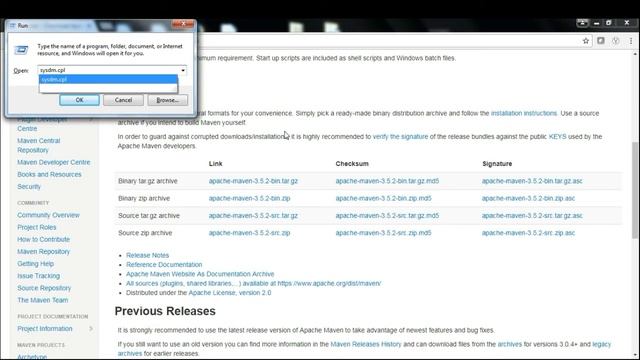Click the Checksum column header

pos(352,164)
